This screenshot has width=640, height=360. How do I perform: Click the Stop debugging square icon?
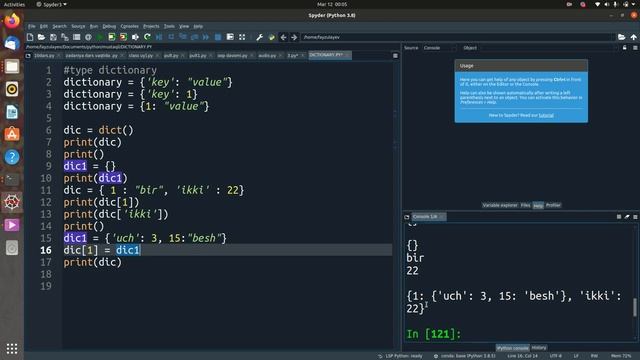pos(218,37)
